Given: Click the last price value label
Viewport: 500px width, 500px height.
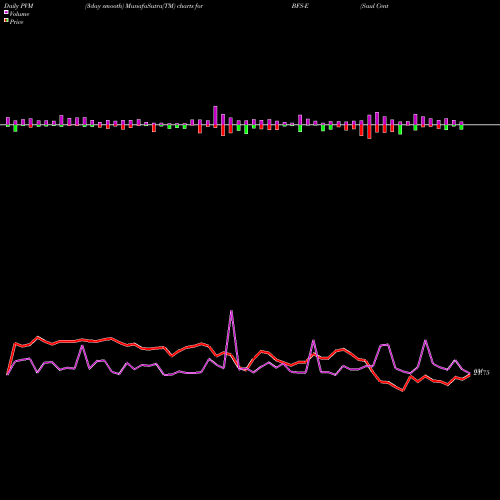Looking at the screenshot, I should point(481,373).
